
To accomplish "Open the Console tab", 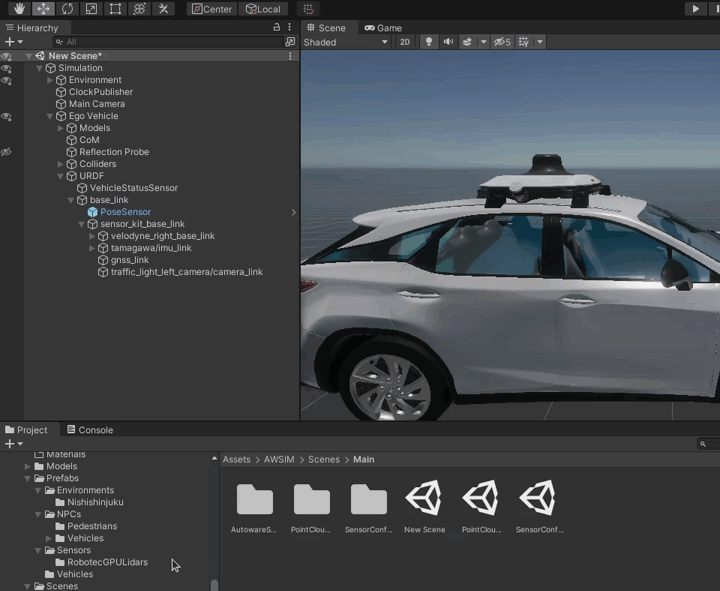I will 89,430.
